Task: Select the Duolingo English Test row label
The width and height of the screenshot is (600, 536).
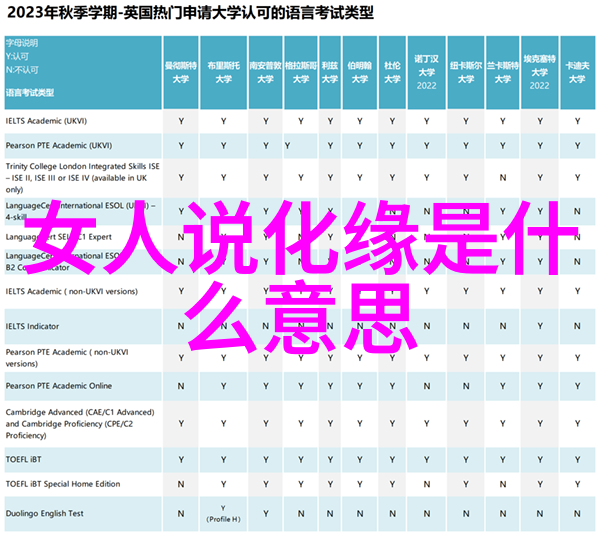Action: [44, 513]
